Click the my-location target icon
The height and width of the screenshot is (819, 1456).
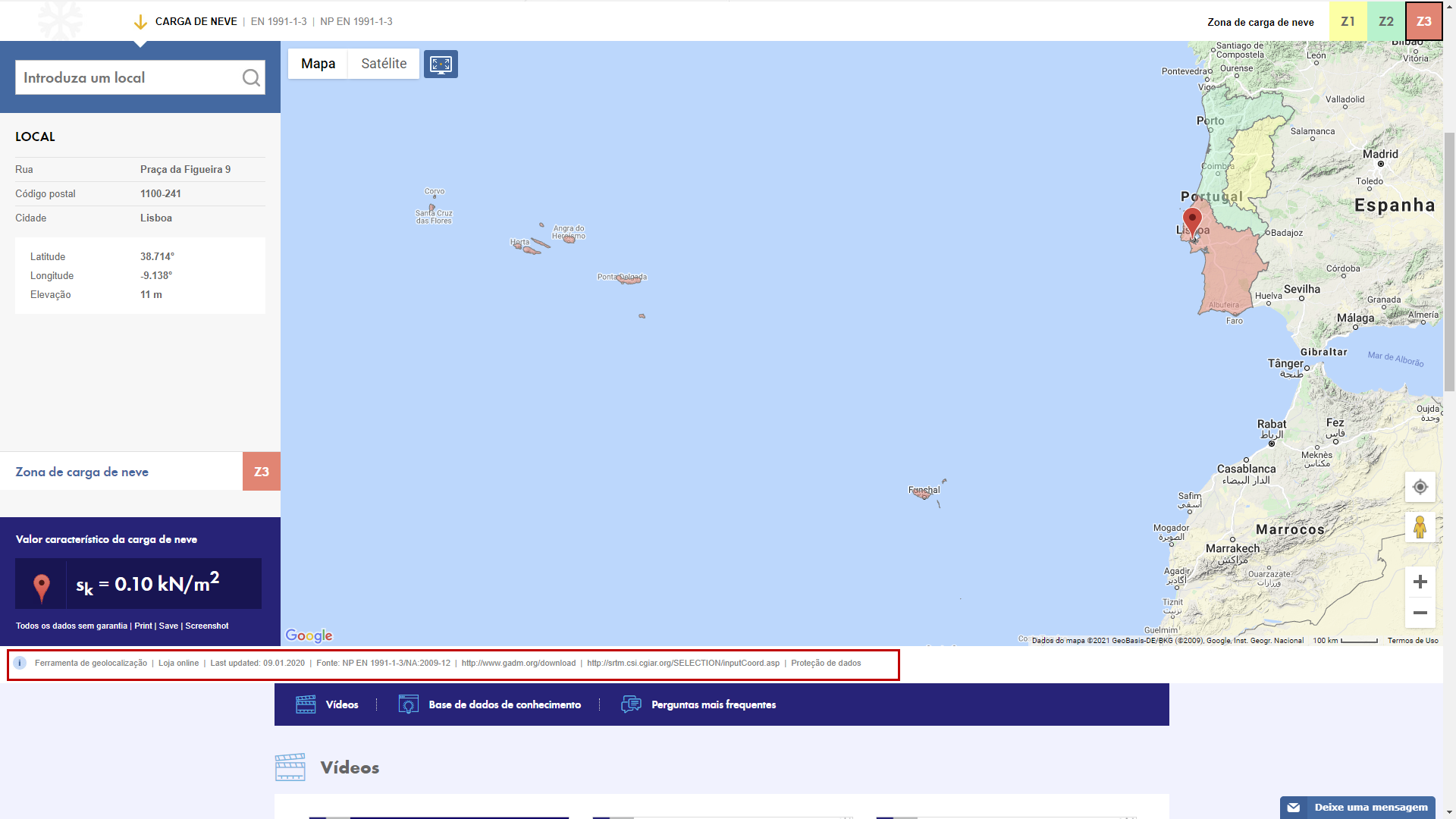tap(1420, 487)
